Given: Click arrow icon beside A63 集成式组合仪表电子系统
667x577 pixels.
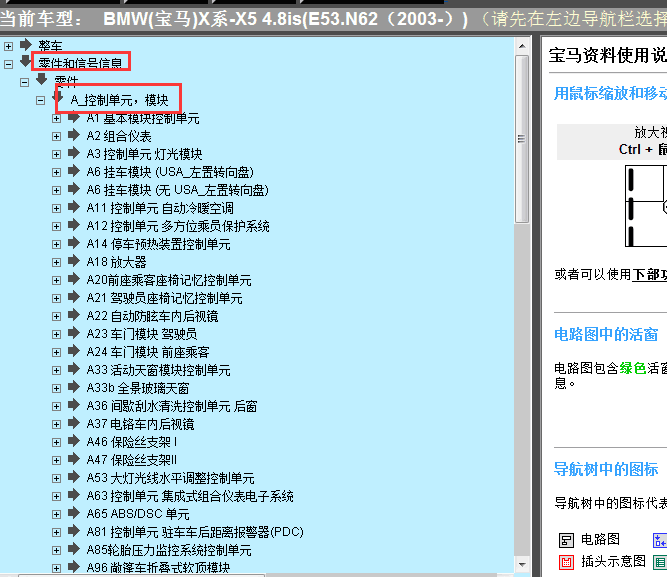Looking at the screenshot, I should 74,494.
